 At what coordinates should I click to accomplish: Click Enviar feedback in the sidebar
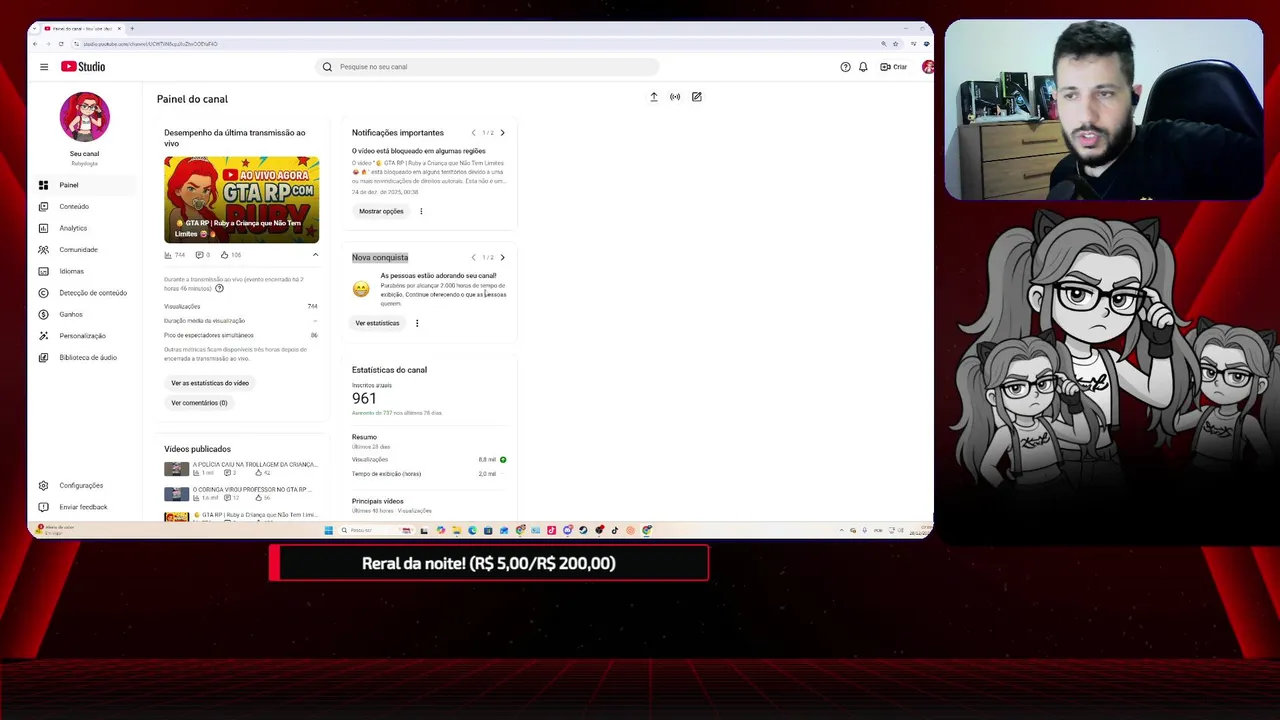(84, 507)
